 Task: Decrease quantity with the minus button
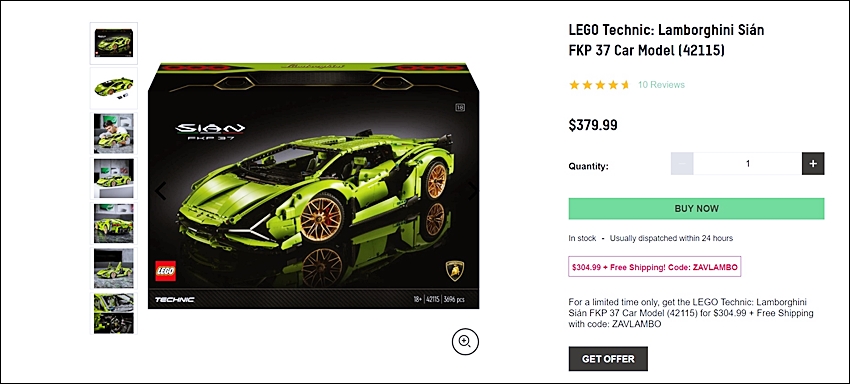click(x=682, y=163)
